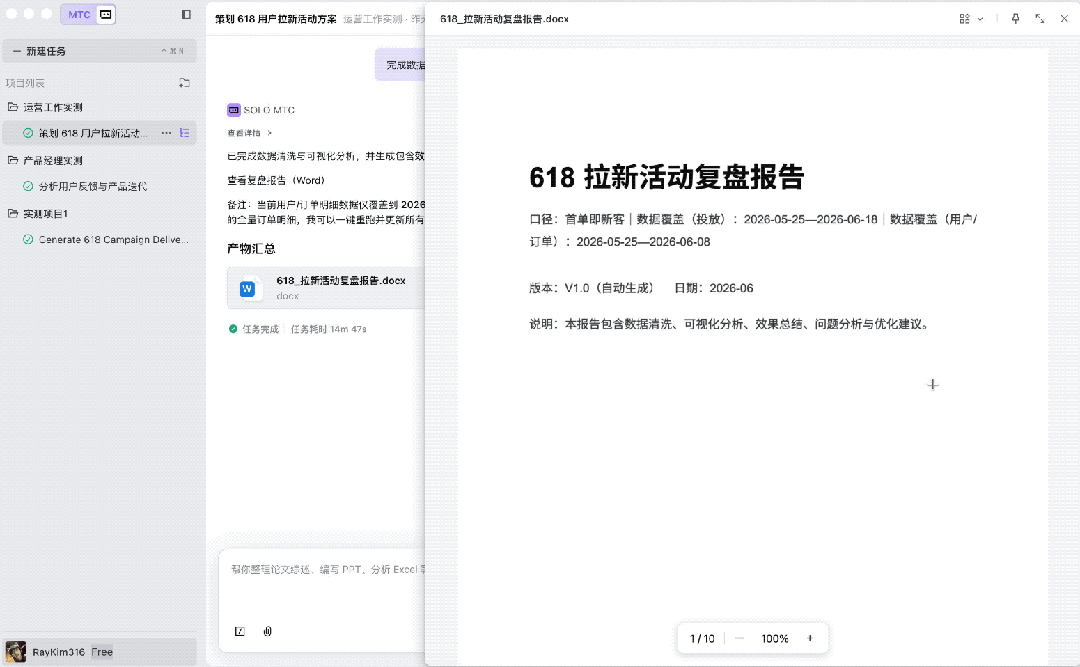
Task: Click the task list icon beside 策划 618 task
Action: pos(184,133)
